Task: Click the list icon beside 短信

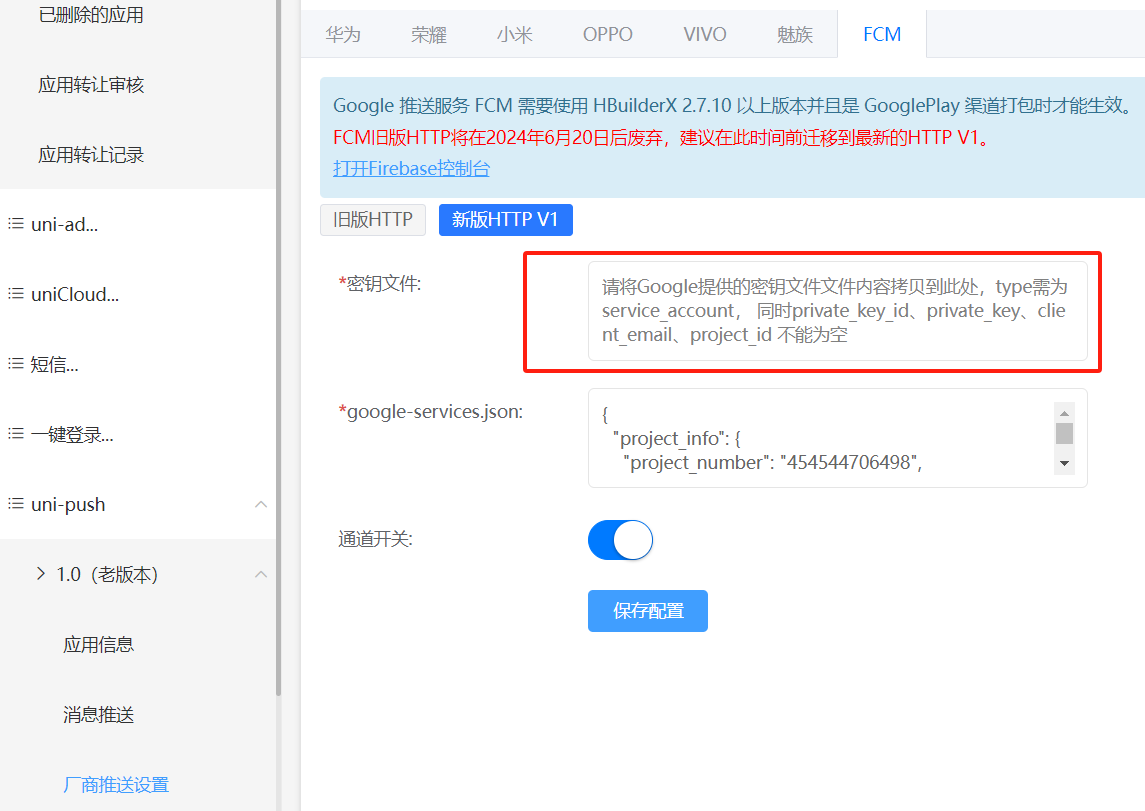Action: coord(15,364)
